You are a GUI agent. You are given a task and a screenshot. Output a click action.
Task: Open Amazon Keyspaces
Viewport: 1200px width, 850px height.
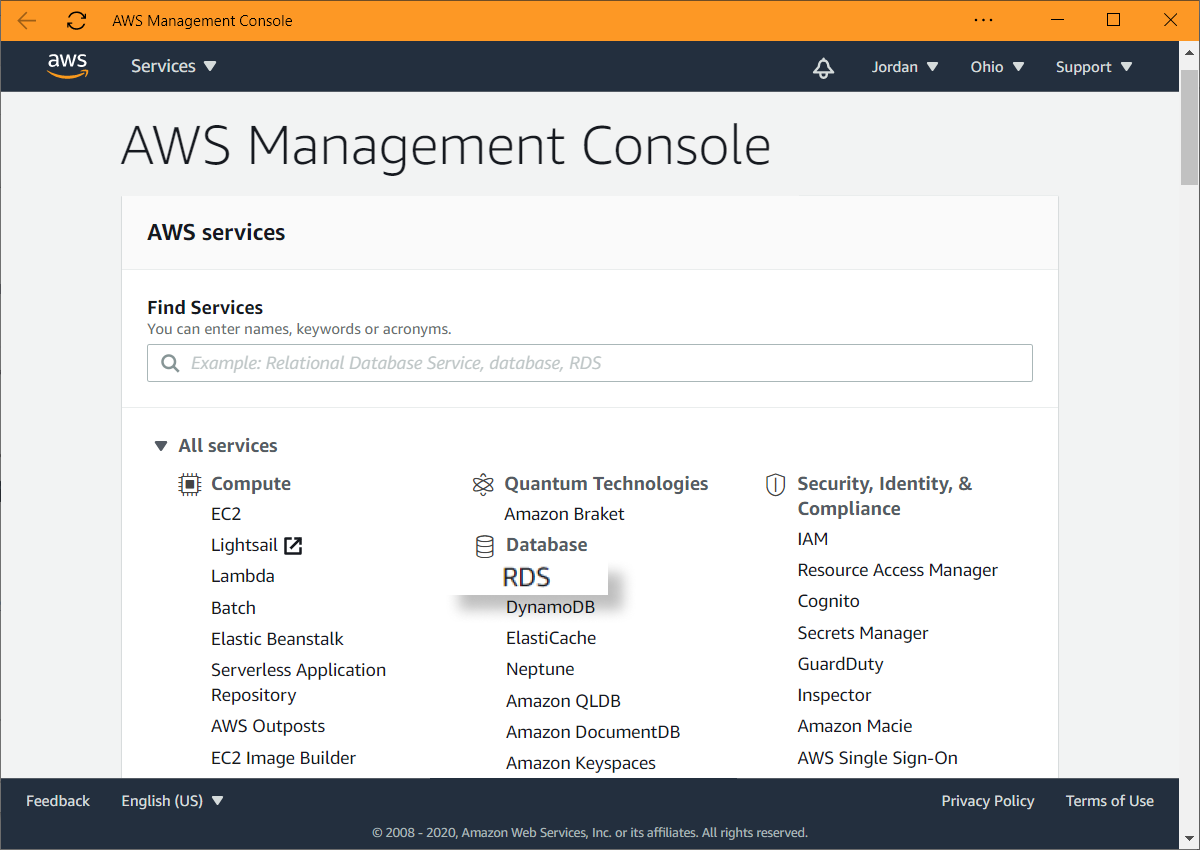pyautogui.click(x=581, y=763)
